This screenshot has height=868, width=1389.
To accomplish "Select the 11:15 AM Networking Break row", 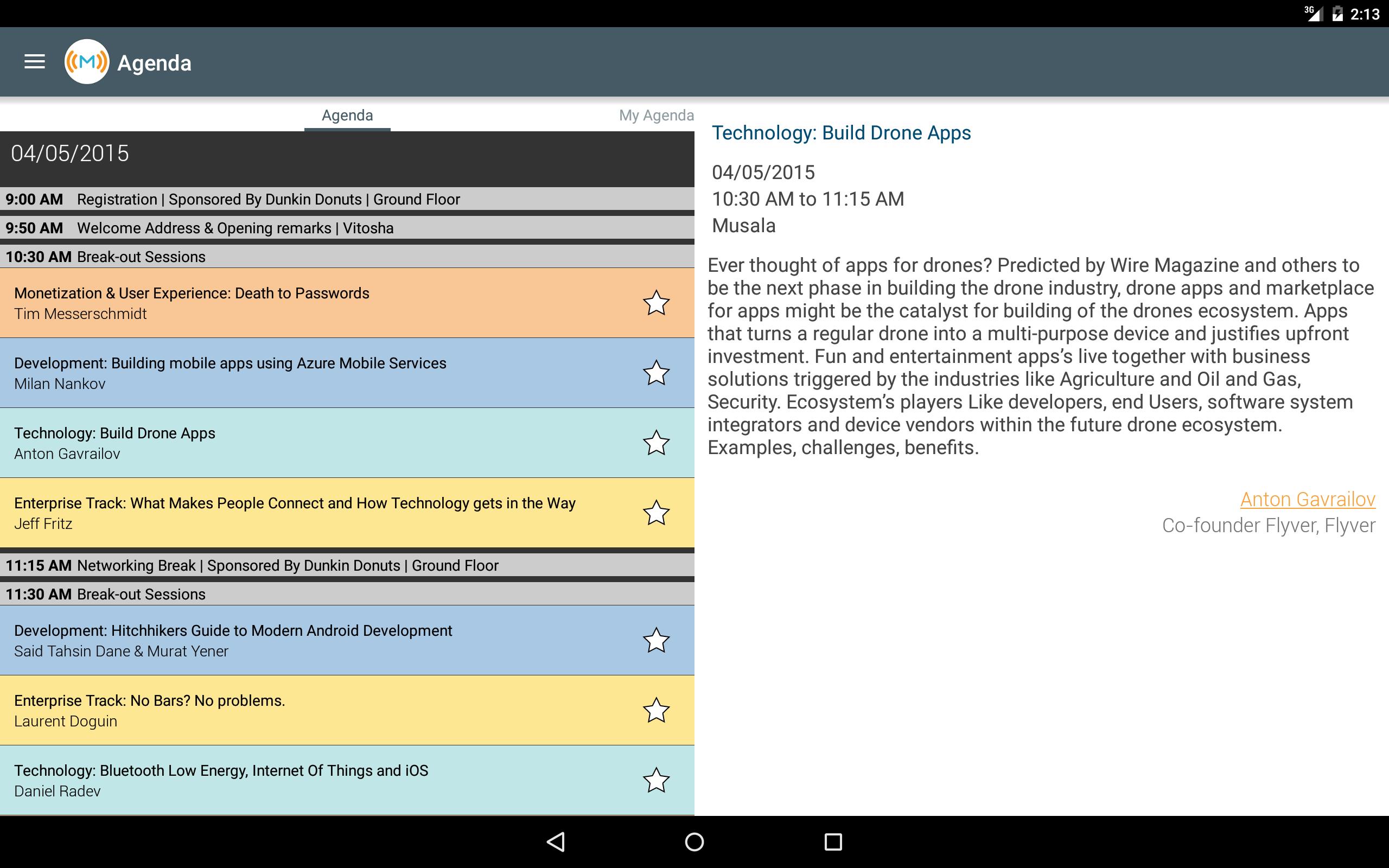I will point(347,565).
